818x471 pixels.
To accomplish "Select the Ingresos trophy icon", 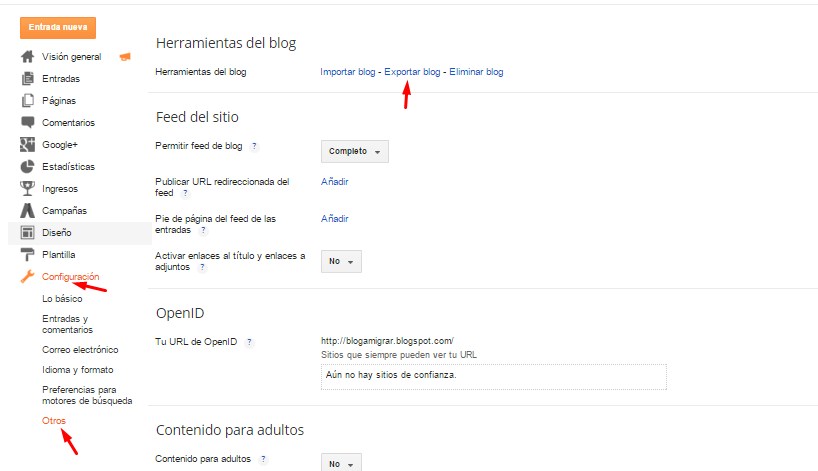I will click(x=28, y=188).
